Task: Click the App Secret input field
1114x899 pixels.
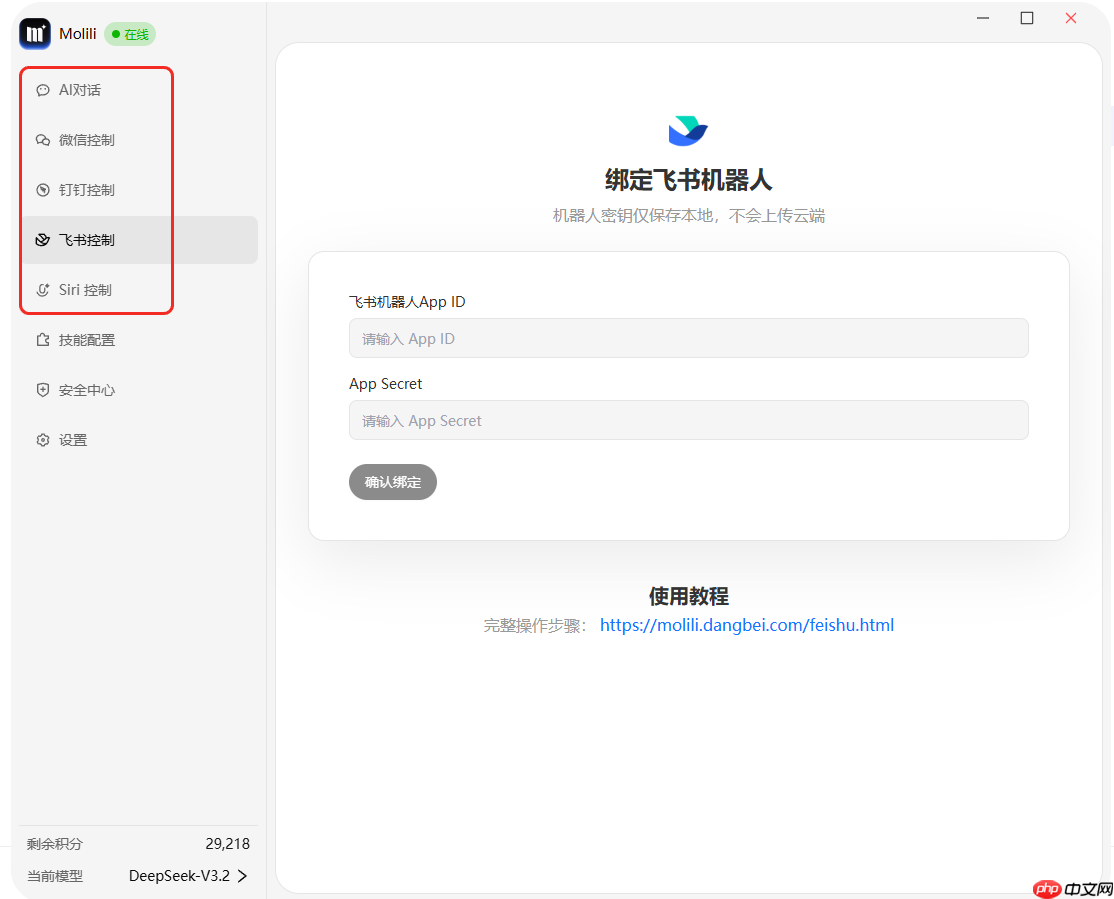Action: (x=687, y=420)
